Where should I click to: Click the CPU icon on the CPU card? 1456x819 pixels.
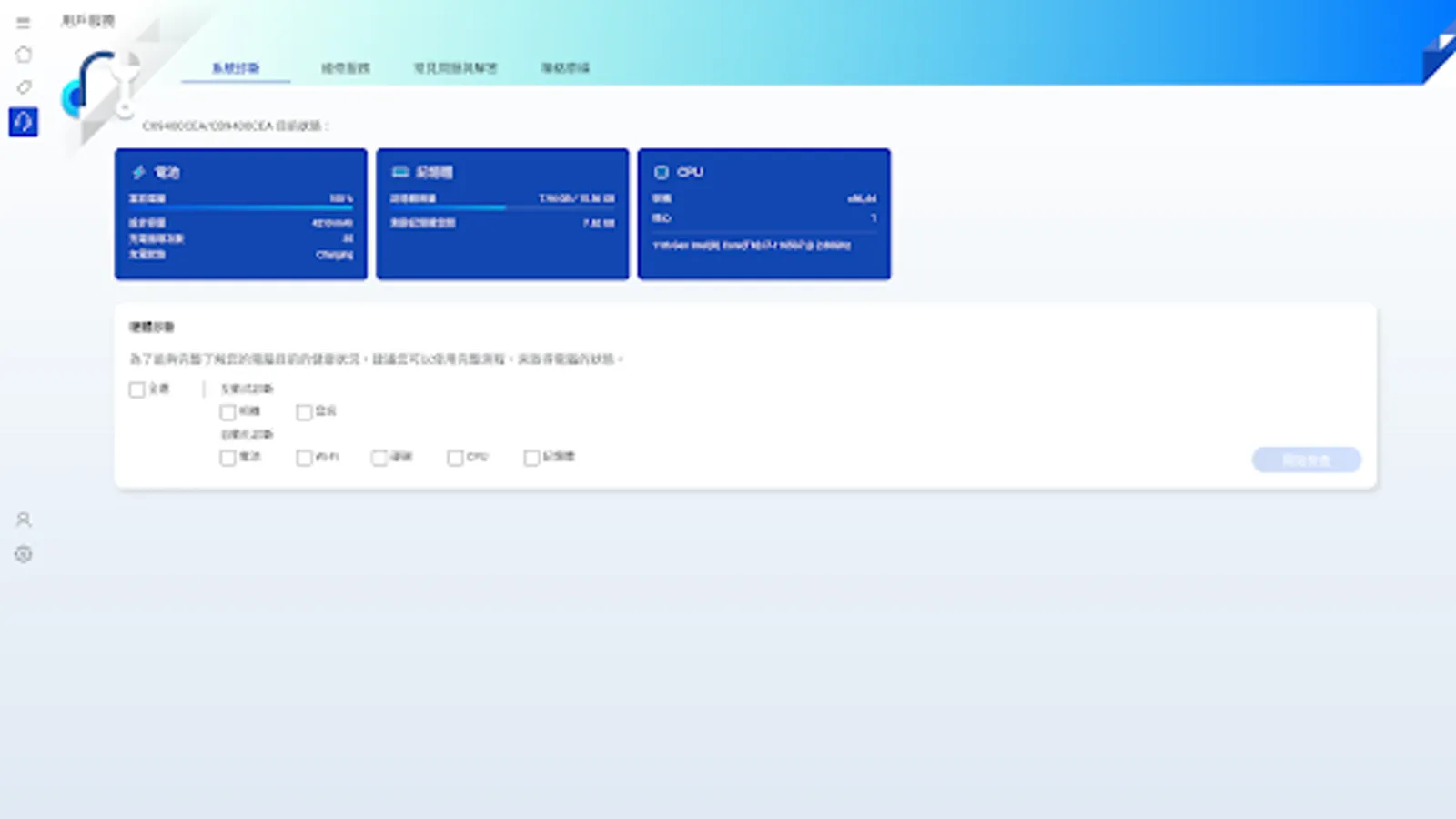662,172
